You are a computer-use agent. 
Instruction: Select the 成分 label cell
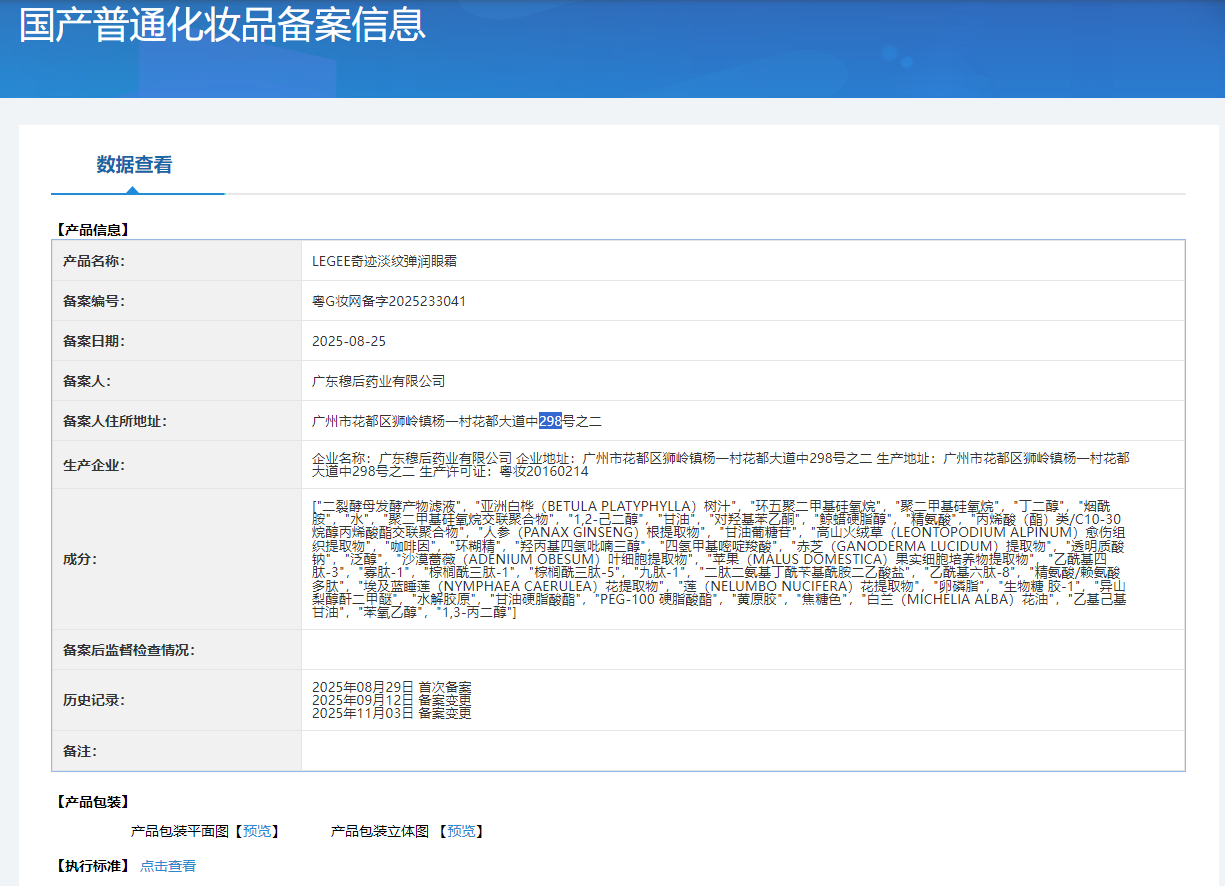177,559
